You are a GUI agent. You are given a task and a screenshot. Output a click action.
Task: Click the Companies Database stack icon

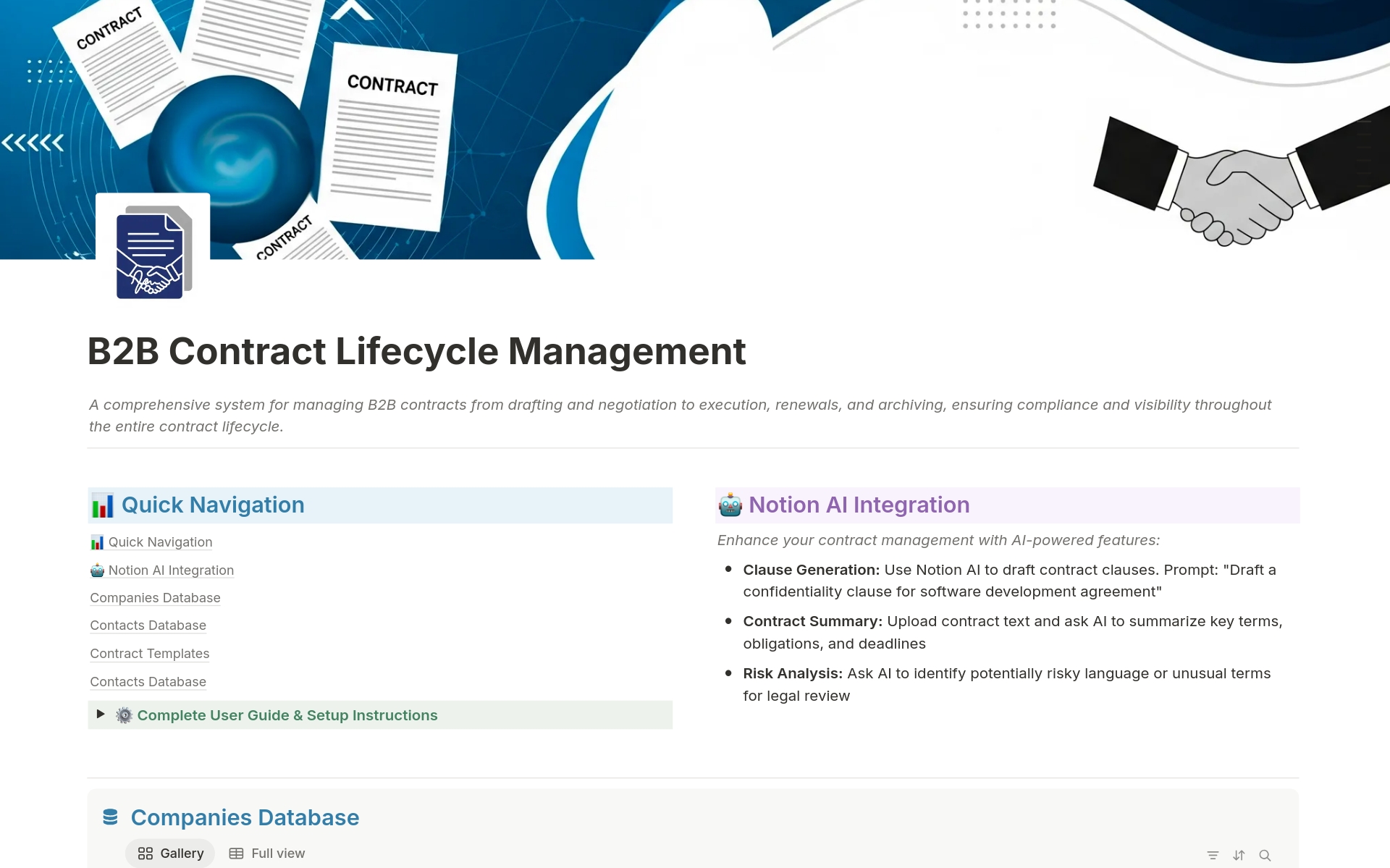click(110, 817)
